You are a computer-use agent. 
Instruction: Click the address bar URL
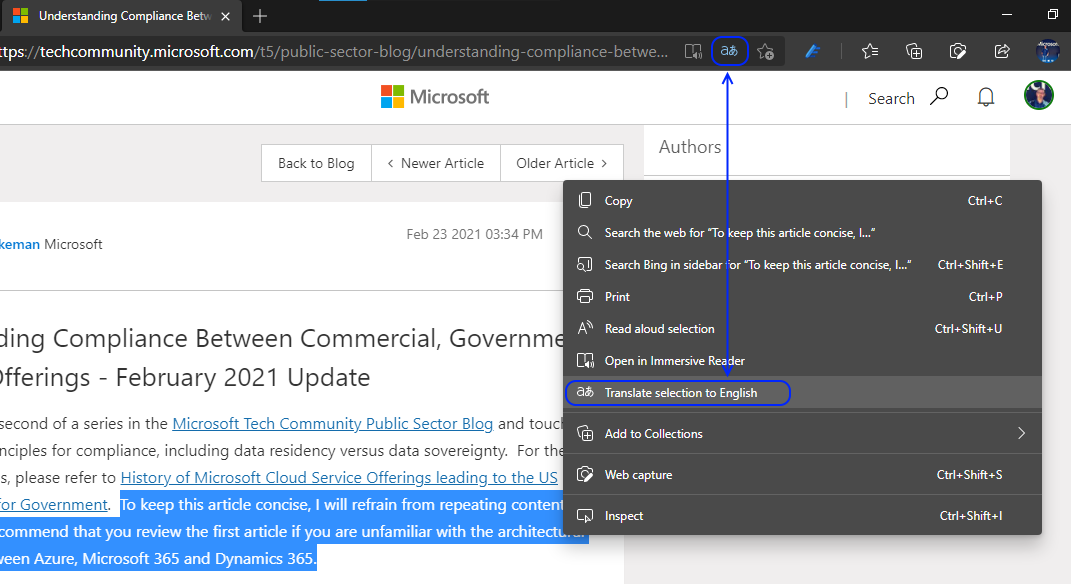point(333,52)
